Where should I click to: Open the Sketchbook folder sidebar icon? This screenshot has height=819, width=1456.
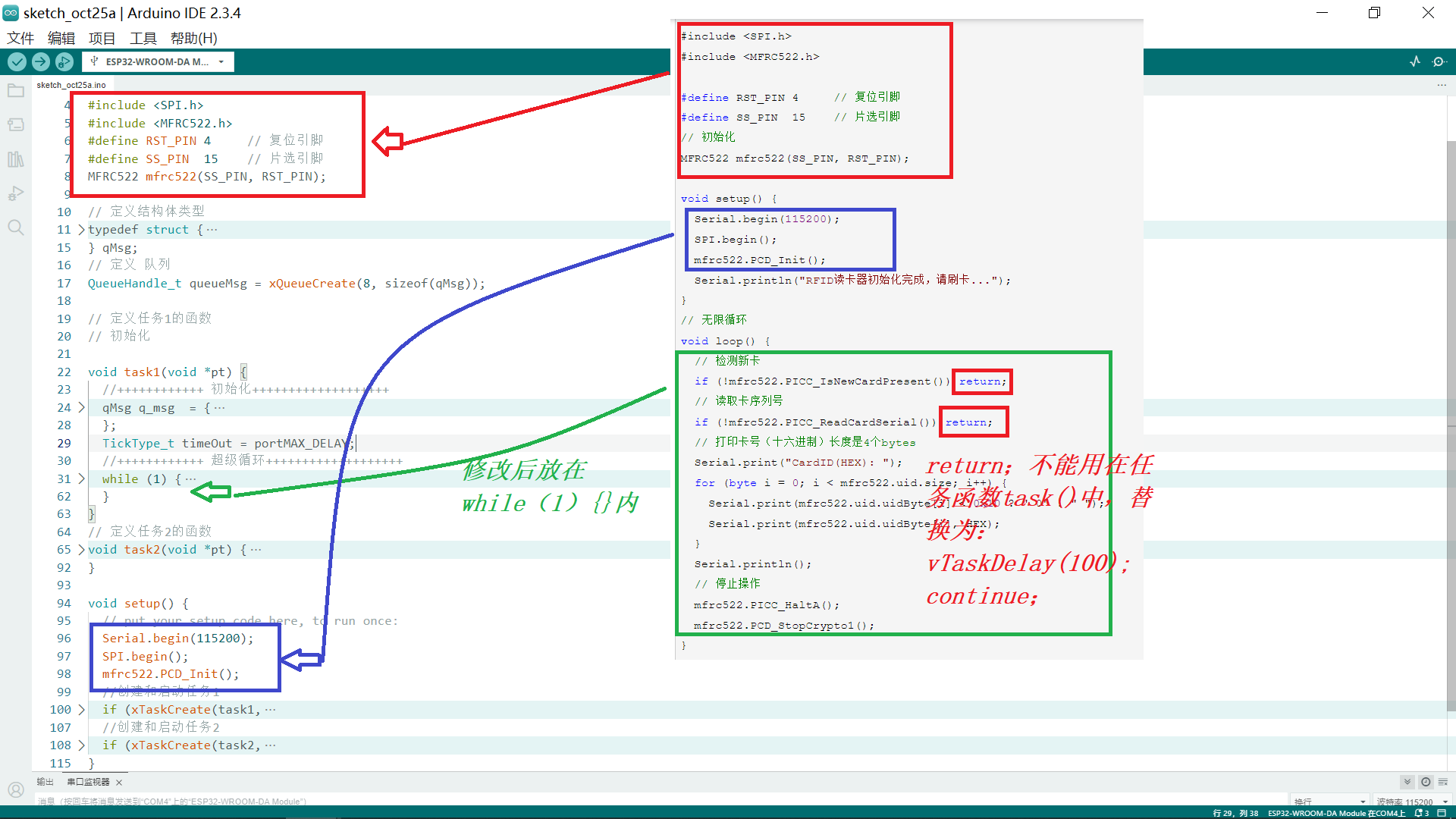coord(16,91)
